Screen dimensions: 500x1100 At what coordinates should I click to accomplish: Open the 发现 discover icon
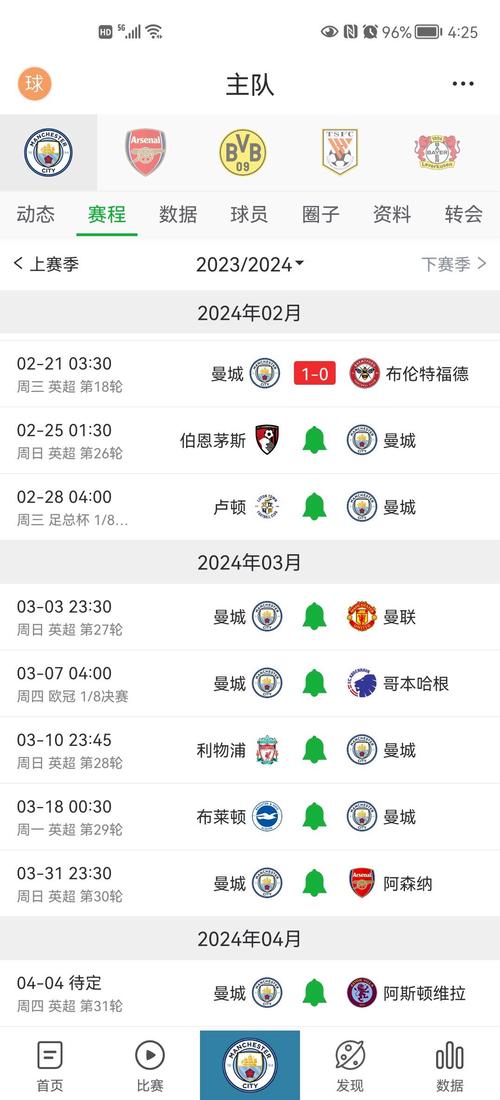pos(350,1066)
